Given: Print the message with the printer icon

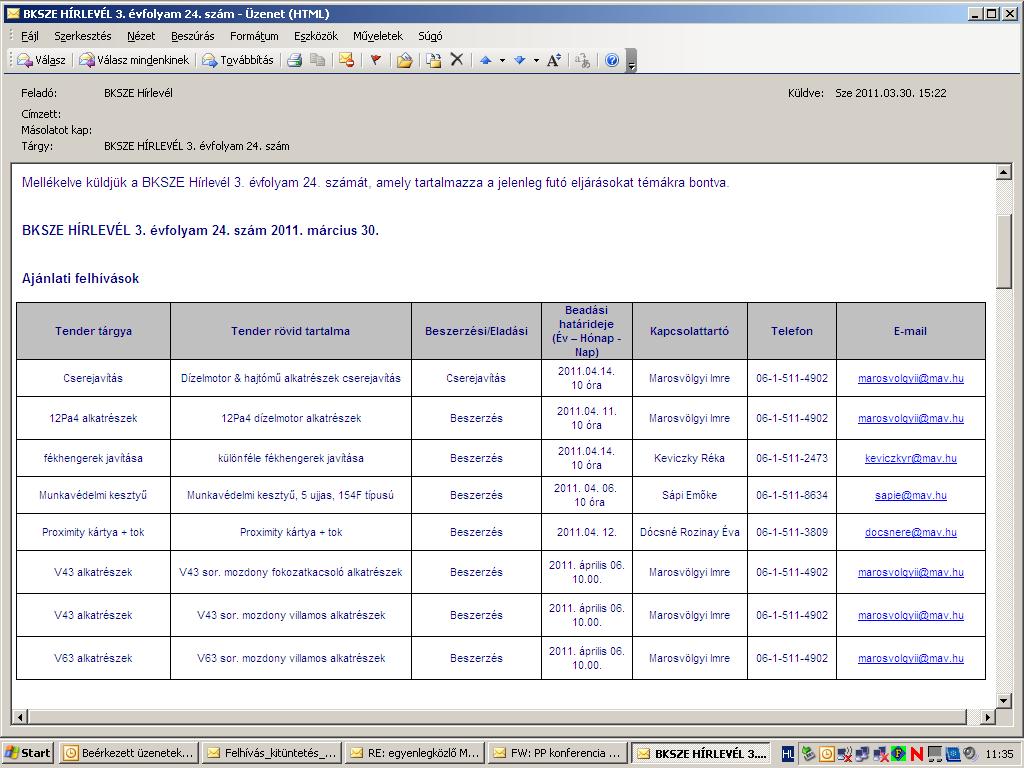Looking at the screenshot, I should pos(295,60).
